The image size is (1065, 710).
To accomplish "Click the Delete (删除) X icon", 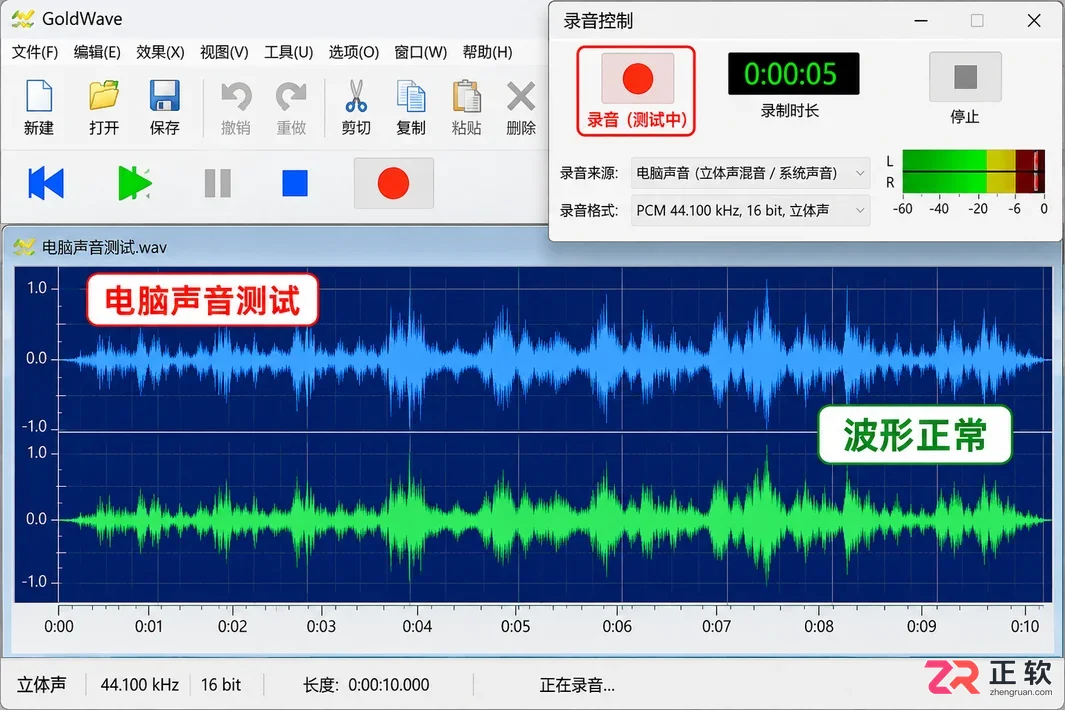I will (x=521, y=96).
